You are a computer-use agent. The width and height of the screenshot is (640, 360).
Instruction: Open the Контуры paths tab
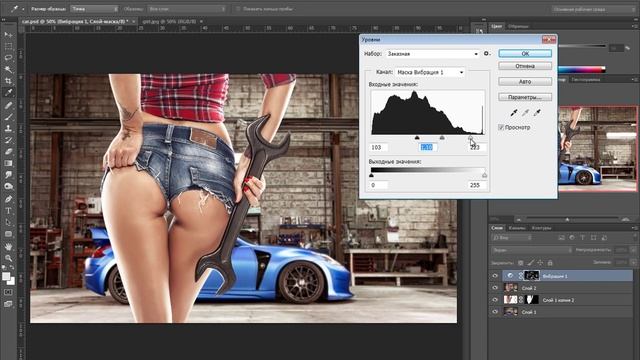tap(542, 228)
